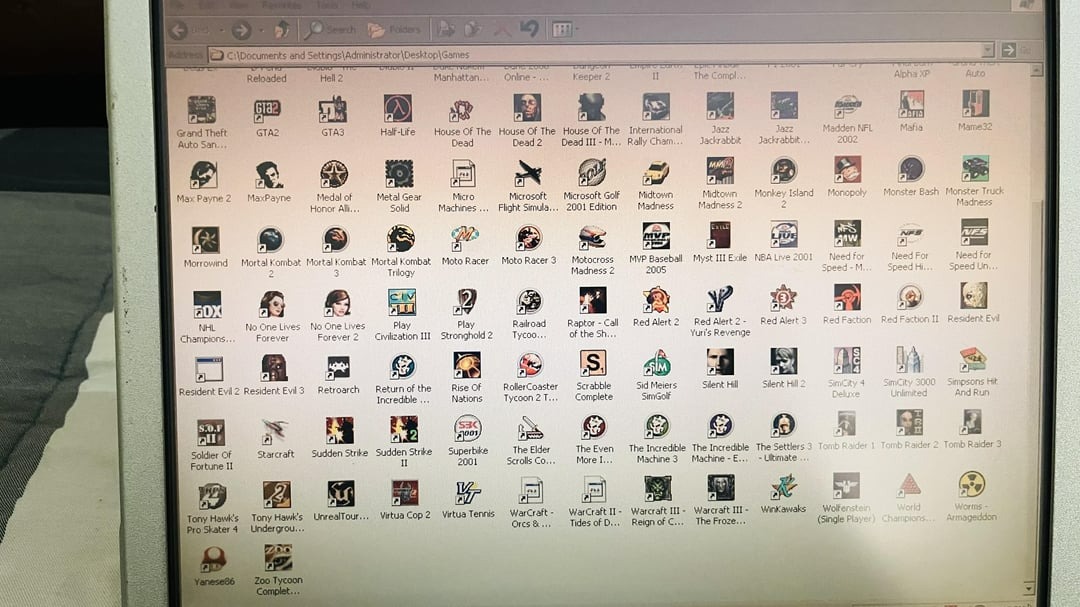
Task: Select the Moto Racer 3 icon
Action: [x=529, y=238]
